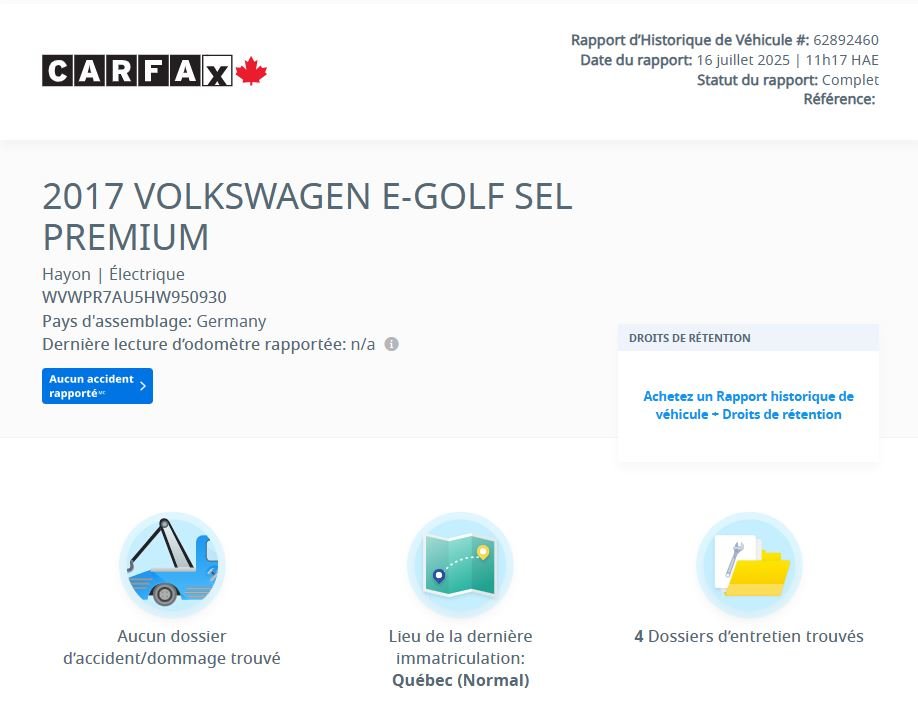Click Québec (Normal) registration text
This screenshot has width=918, height=710.
pos(460,680)
